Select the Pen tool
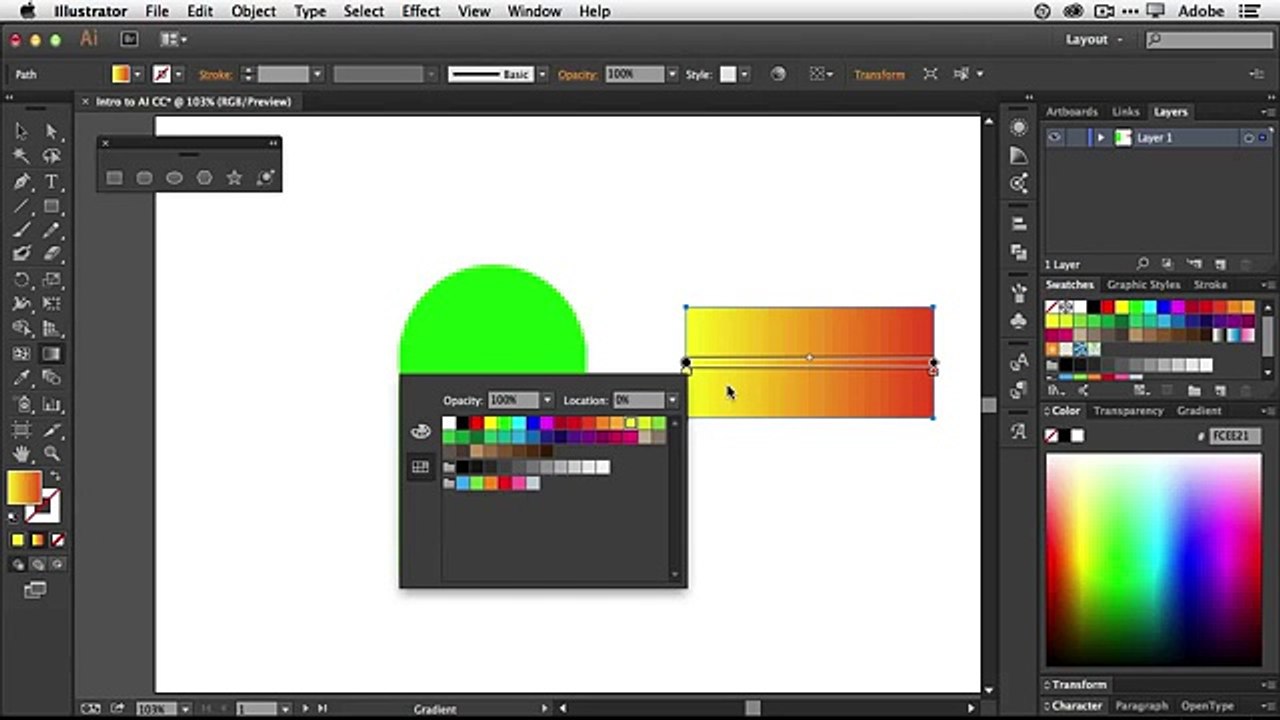This screenshot has height=720, width=1280. click(x=21, y=182)
